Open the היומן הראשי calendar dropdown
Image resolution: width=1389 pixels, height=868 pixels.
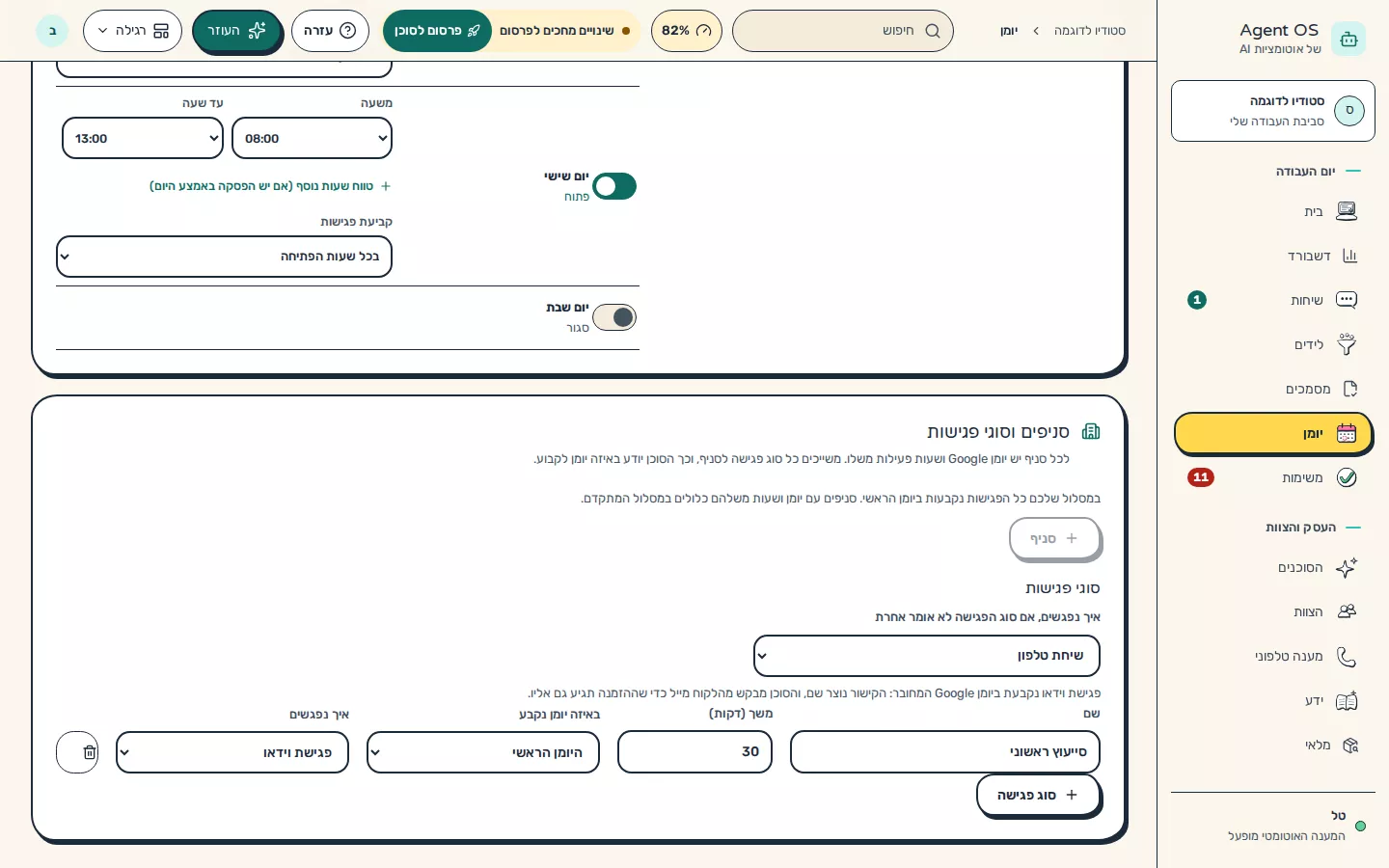(x=483, y=752)
